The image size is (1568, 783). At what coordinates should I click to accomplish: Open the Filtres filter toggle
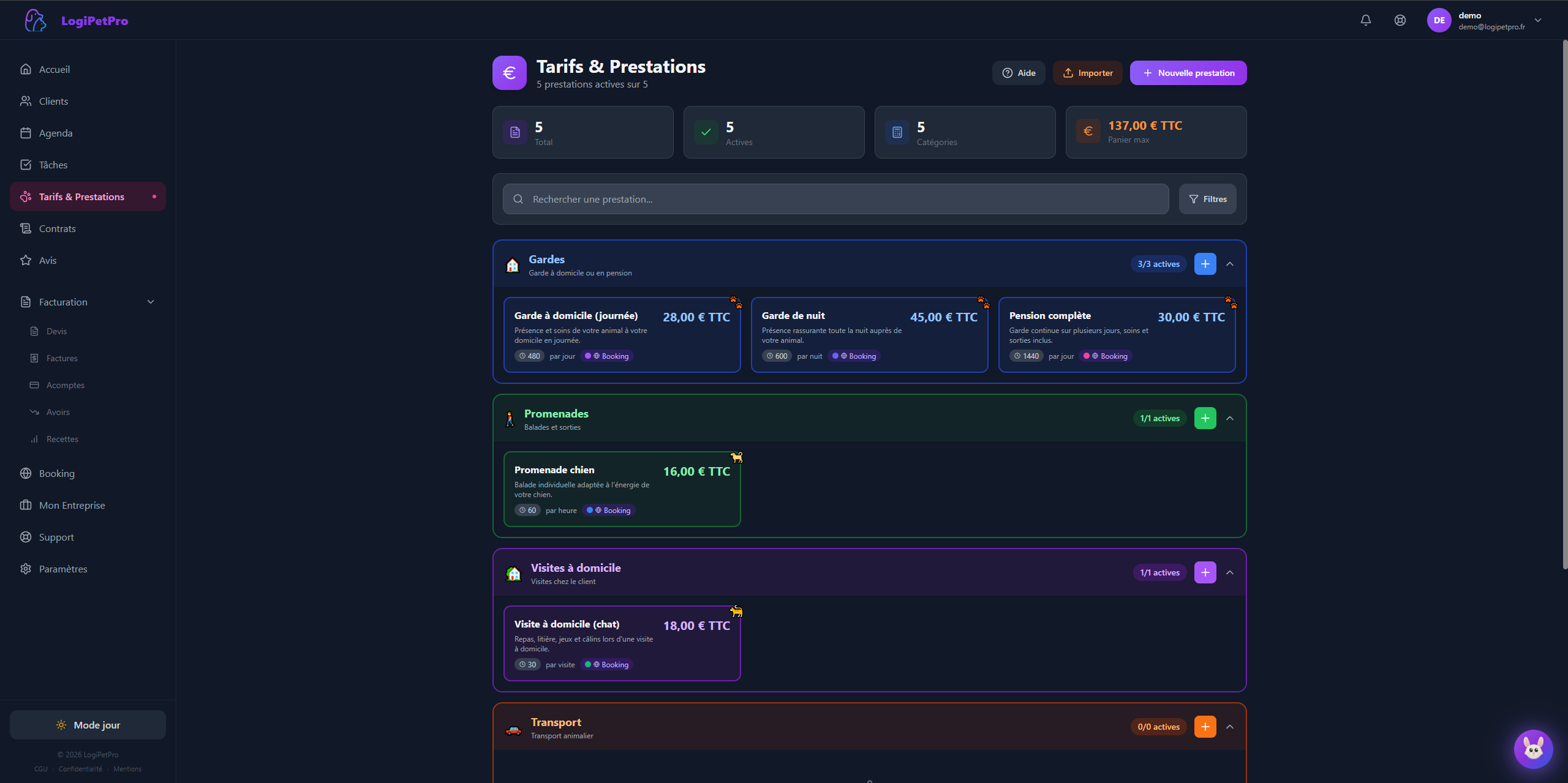(x=1207, y=199)
